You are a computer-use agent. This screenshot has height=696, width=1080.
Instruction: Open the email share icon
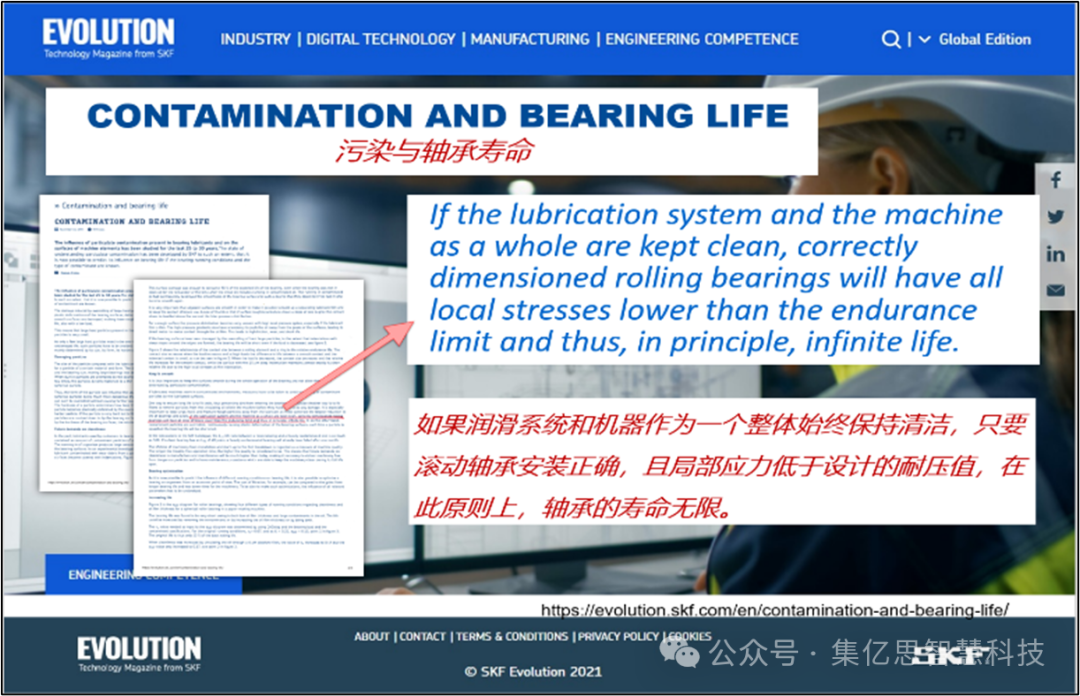click(x=1056, y=290)
